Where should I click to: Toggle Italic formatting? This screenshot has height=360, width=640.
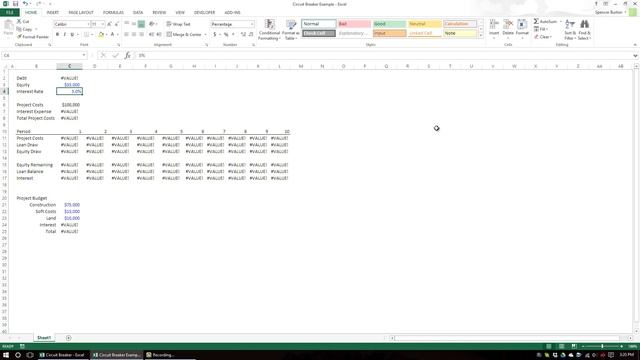coord(64,35)
